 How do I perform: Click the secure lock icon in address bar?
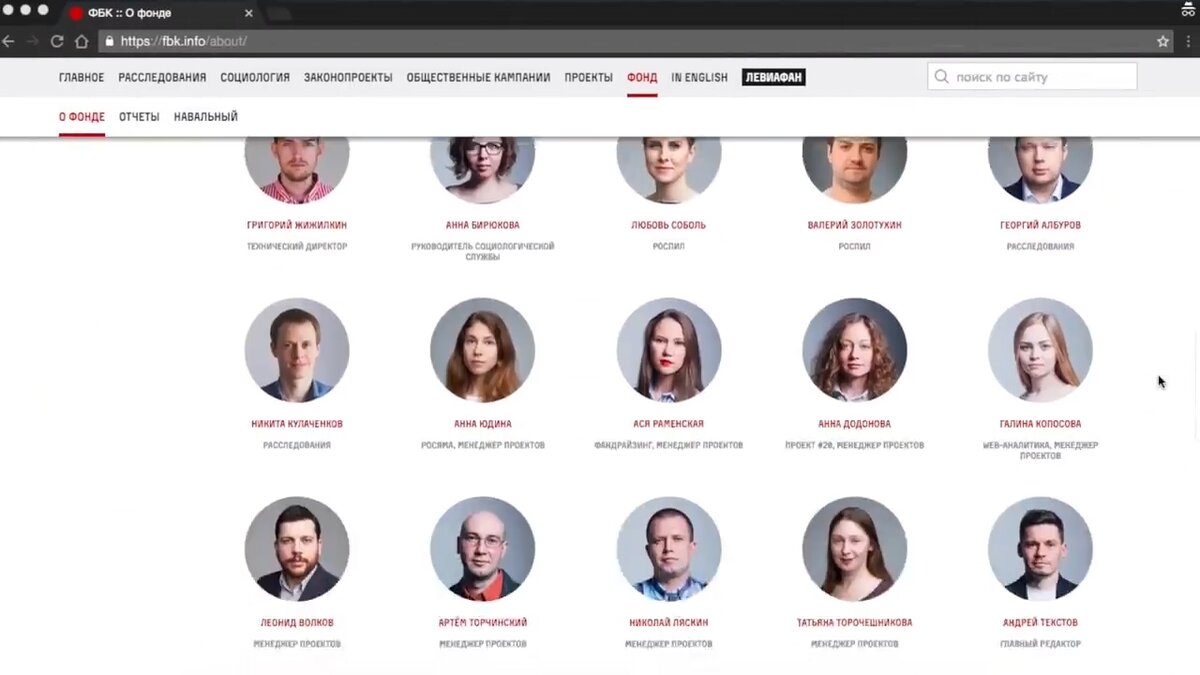[110, 41]
